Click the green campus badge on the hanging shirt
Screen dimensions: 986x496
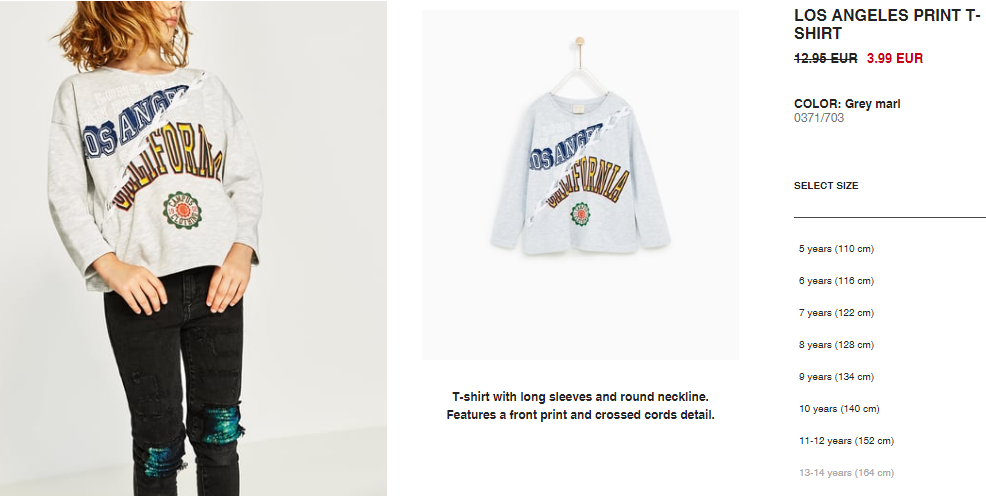[x=580, y=214]
